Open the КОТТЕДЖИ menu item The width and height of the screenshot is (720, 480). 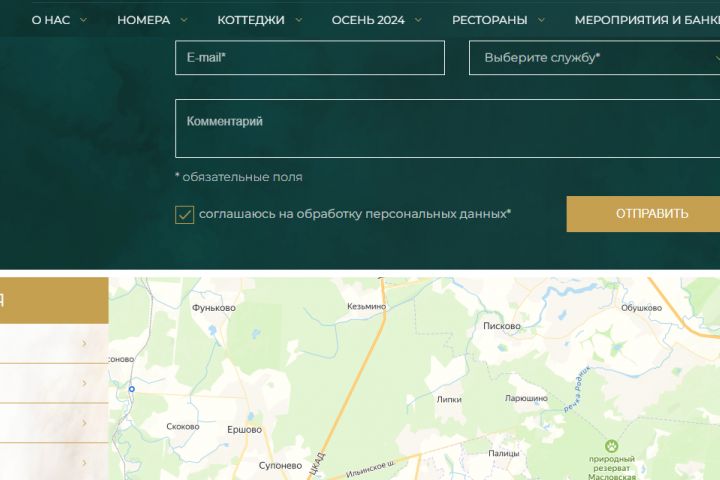point(251,20)
